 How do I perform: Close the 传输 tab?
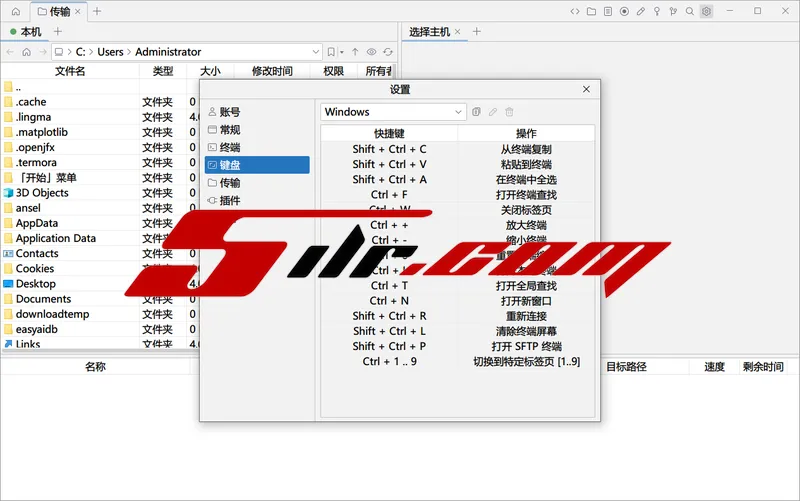click(x=78, y=11)
